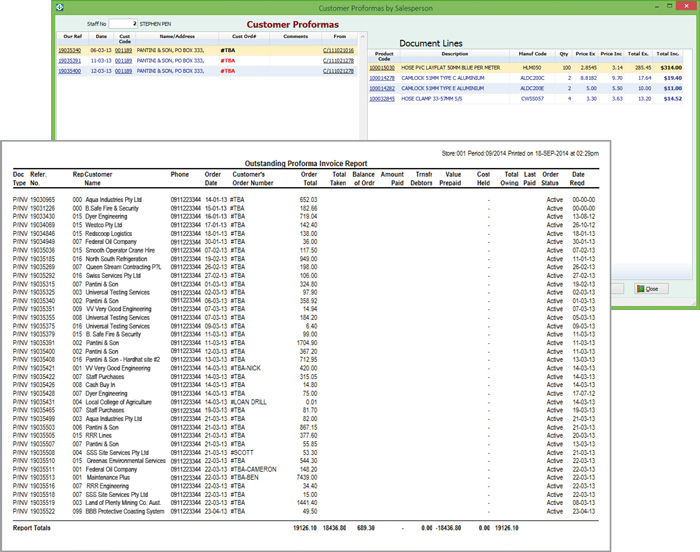The image size is (700, 552).
Task: Open customer code 001189 in the 12-03-13 row
Action: (123, 71)
